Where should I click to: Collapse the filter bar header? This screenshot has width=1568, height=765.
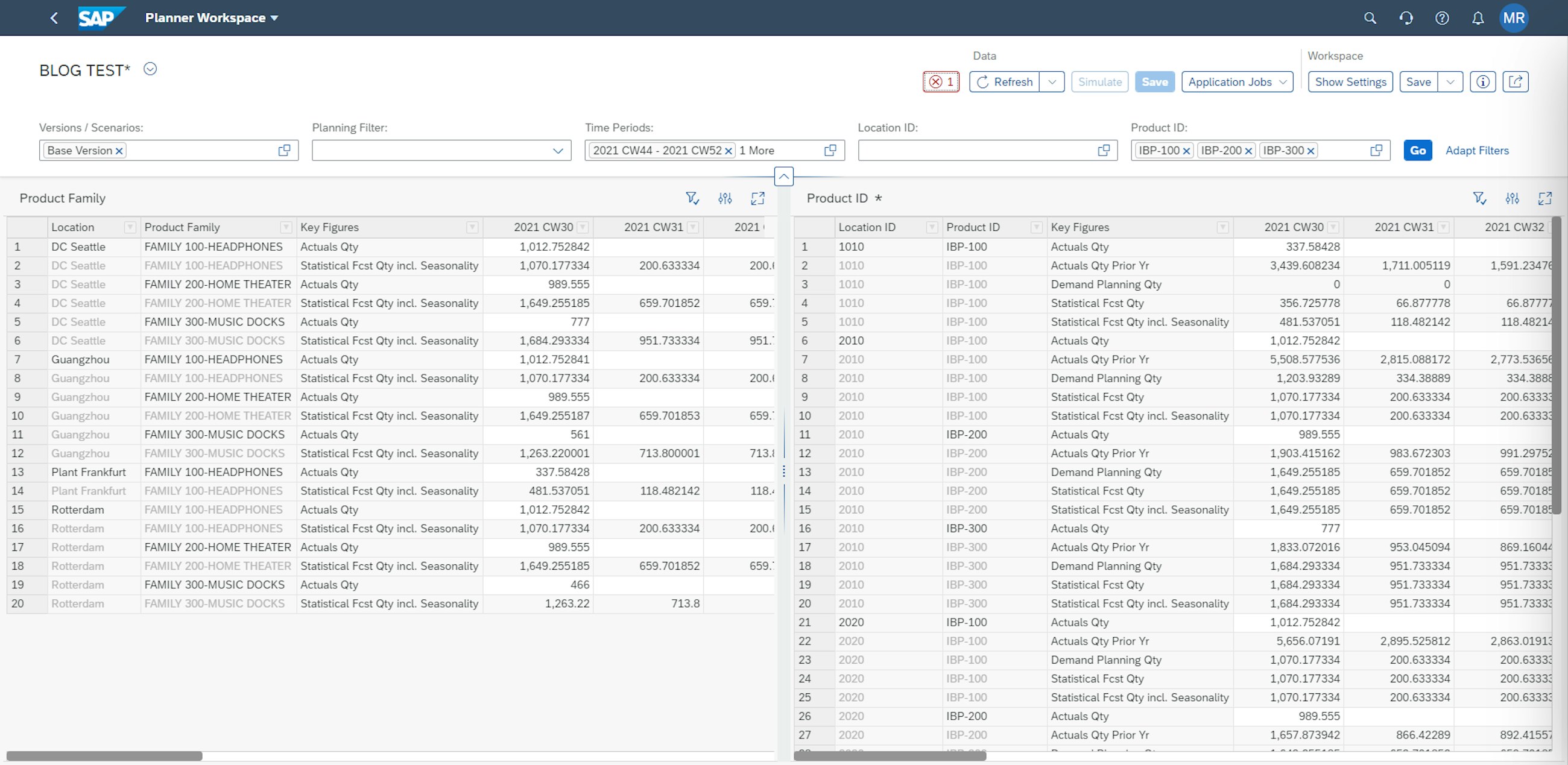(x=783, y=177)
